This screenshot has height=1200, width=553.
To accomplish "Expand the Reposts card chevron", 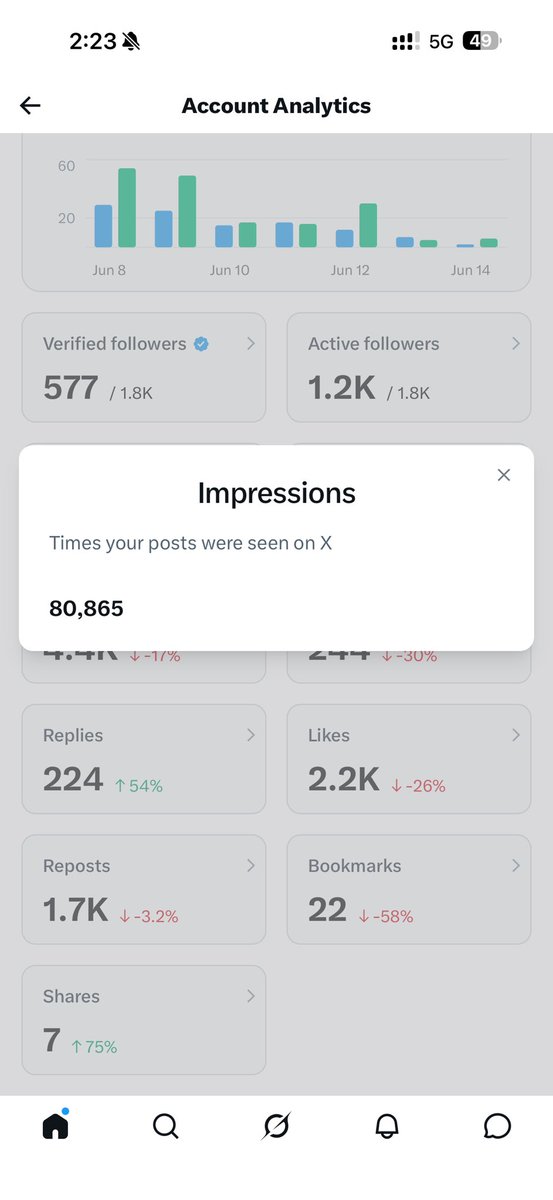I will tap(250, 866).
